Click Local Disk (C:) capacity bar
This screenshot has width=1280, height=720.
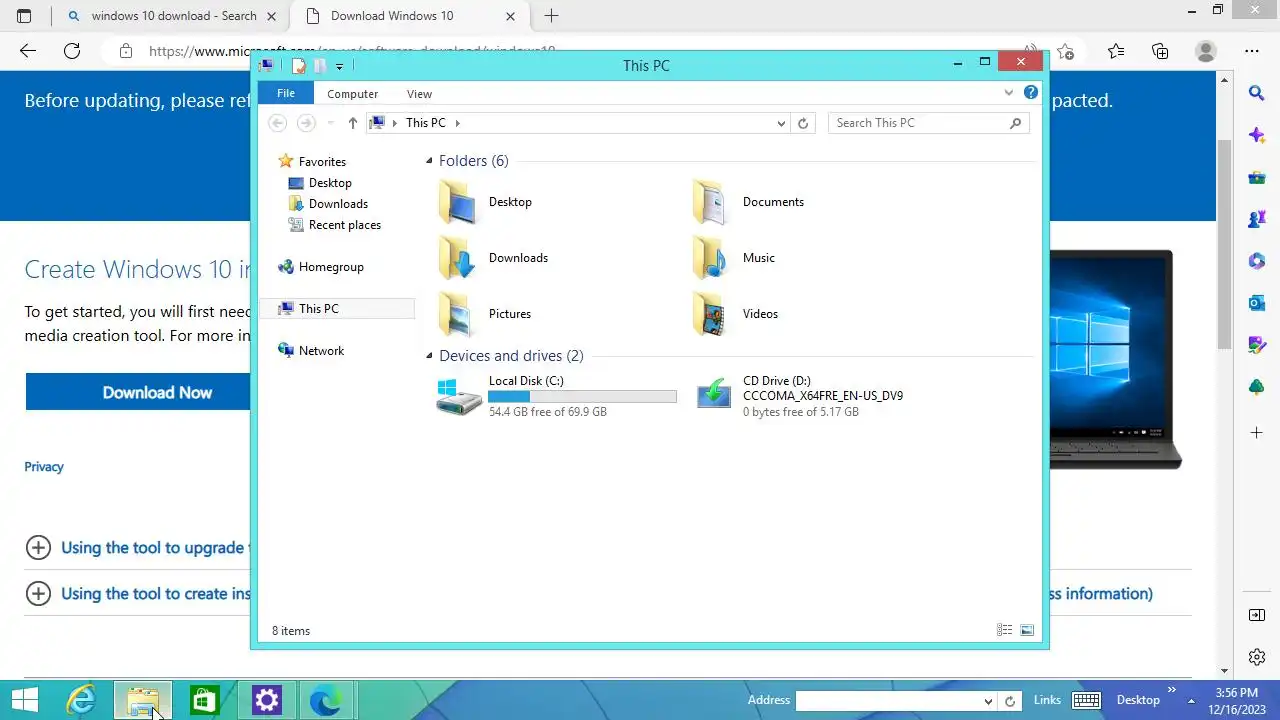tap(582, 397)
